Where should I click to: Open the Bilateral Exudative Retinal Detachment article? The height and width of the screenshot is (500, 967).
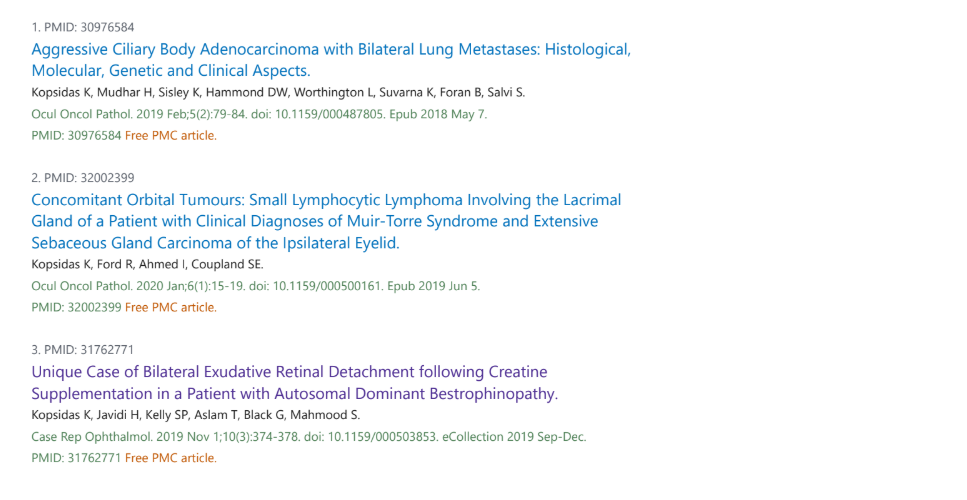pos(295,383)
